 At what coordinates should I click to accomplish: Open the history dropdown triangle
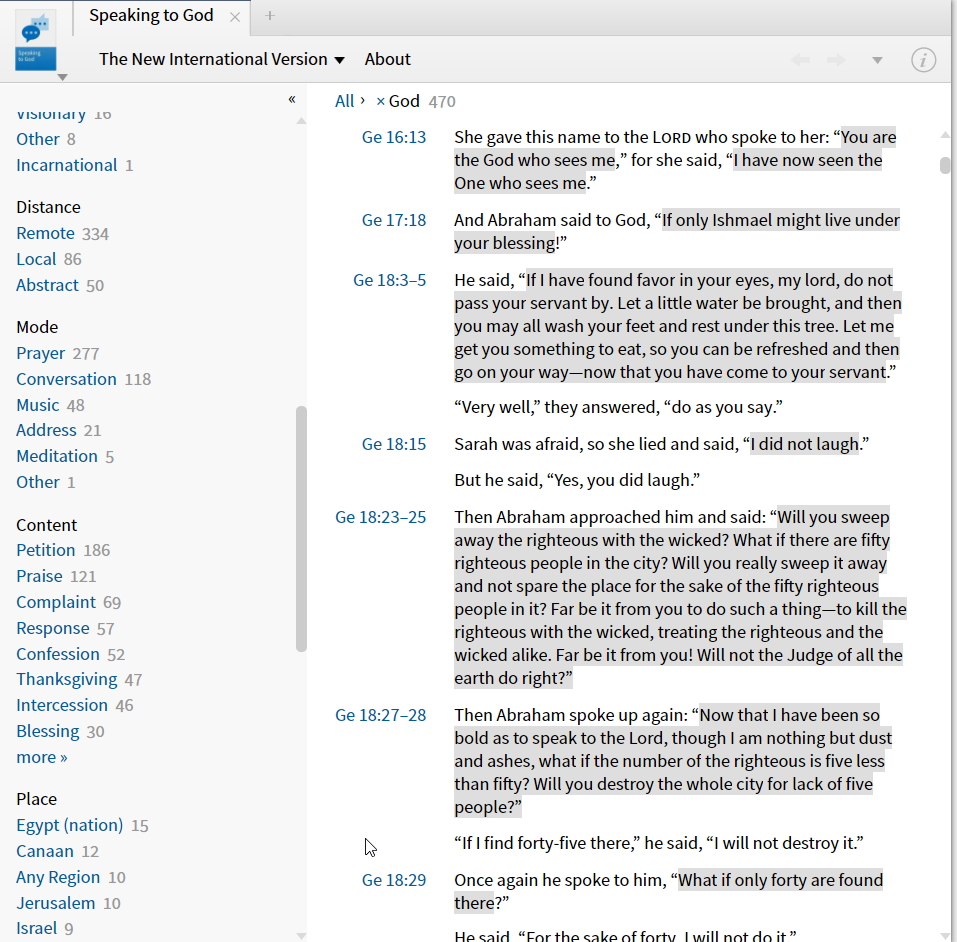pyautogui.click(x=877, y=60)
